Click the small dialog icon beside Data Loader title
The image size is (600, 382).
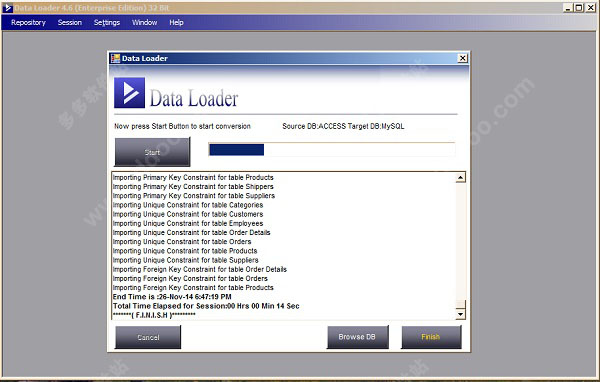pyautogui.click(x=115, y=58)
